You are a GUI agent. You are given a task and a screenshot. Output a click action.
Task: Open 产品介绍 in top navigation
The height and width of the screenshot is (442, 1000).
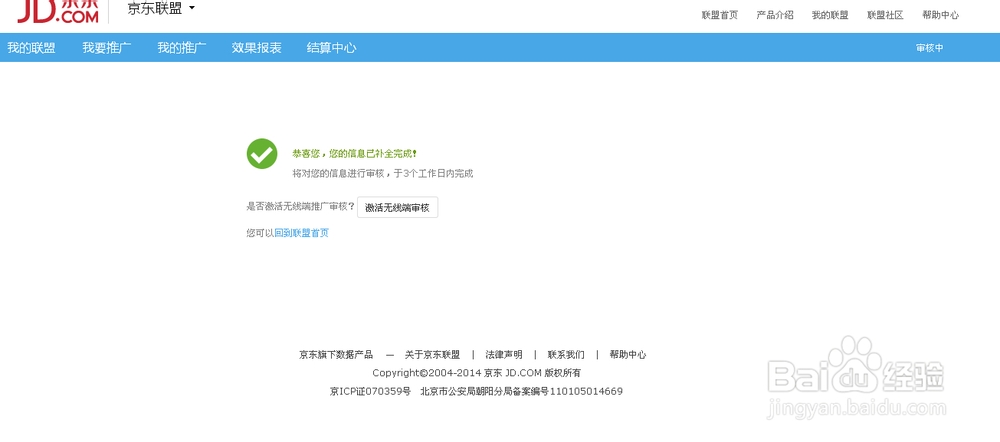tap(775, 15)
